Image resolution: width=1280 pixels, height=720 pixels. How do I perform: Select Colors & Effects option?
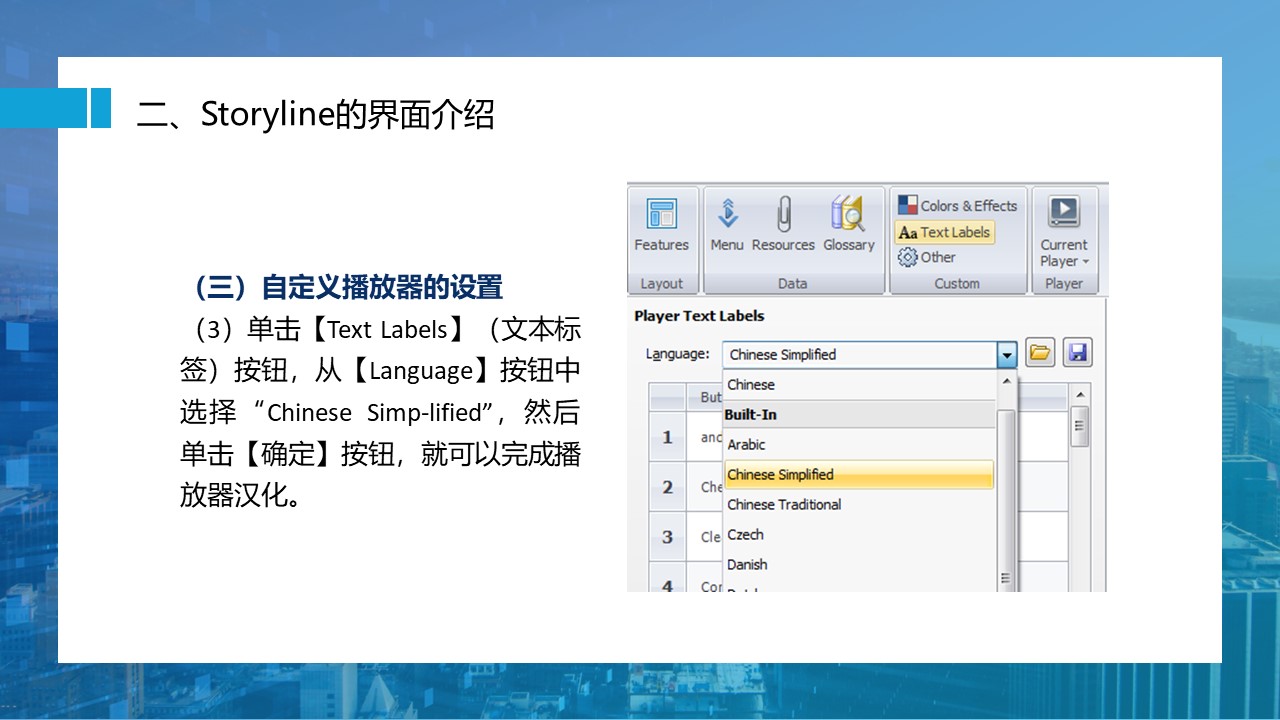pyautogui.click(x=957, y=206)
